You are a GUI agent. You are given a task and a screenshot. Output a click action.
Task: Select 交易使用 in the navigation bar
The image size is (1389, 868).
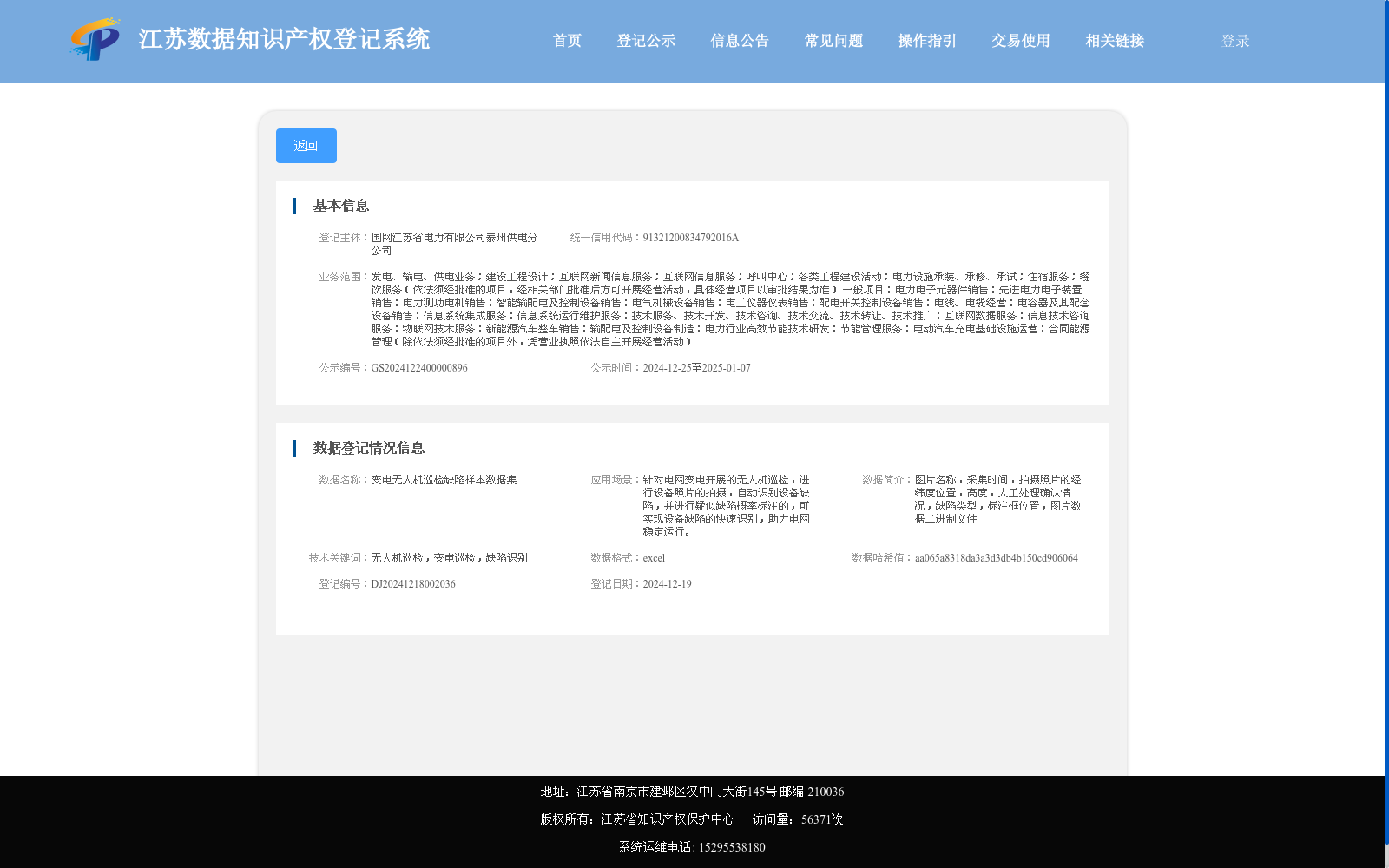[x=1021, y=41]
